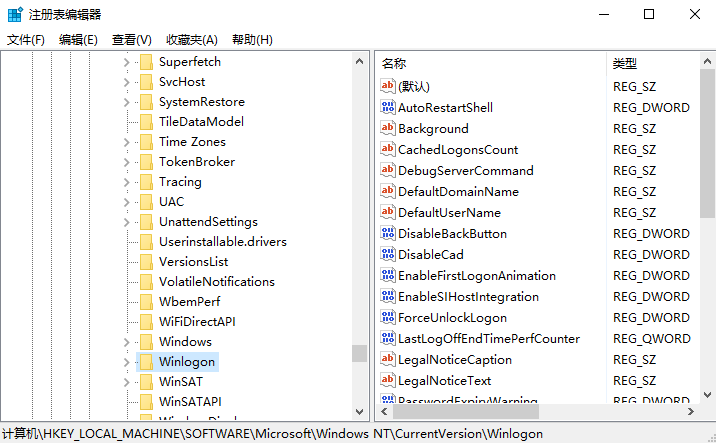Select the WinSATAPI key

click(190, 402)
